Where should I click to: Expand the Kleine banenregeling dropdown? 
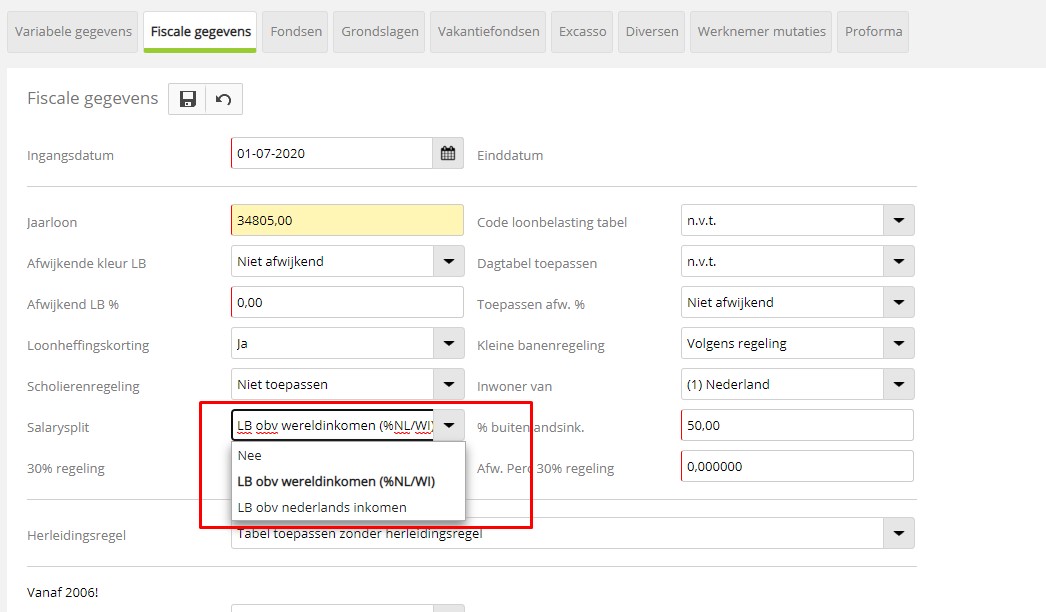898,344
